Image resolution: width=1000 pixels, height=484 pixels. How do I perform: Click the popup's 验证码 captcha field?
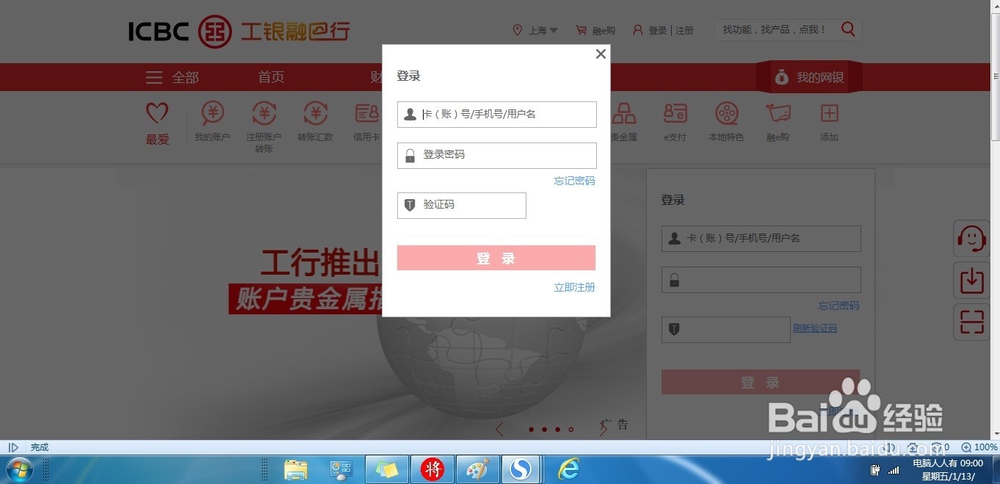[462, 205]
